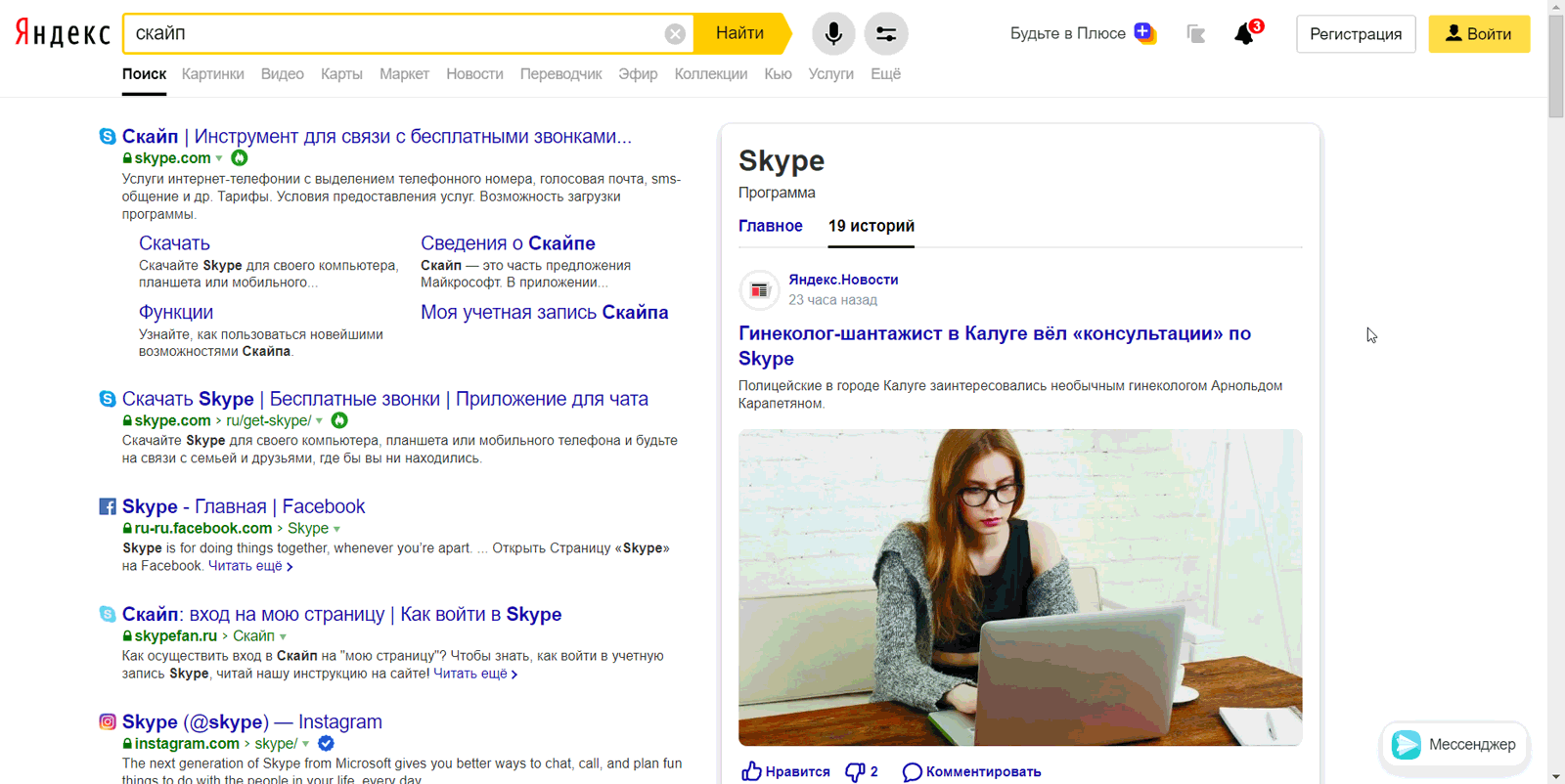
Task: Click the Найти search button
Action: coord(741,33)
